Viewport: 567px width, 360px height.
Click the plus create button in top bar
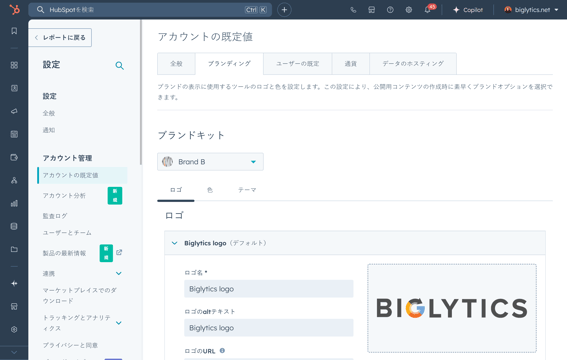284,10
